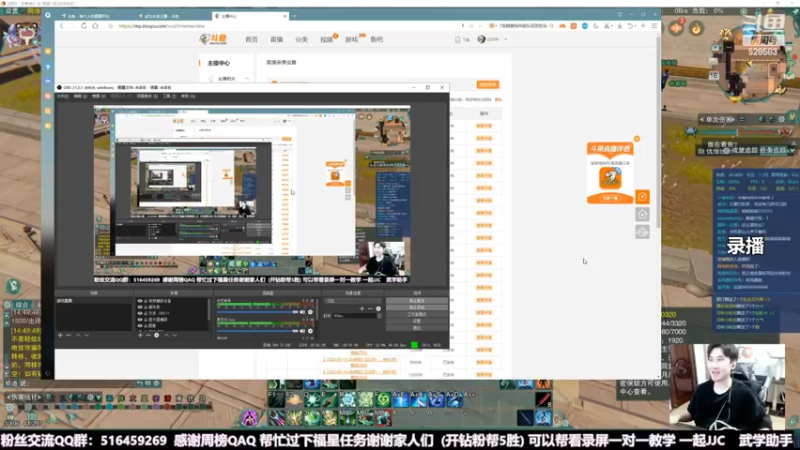Move source up in OBS Sources panel
Screen dimensions: 800x450
166,335
